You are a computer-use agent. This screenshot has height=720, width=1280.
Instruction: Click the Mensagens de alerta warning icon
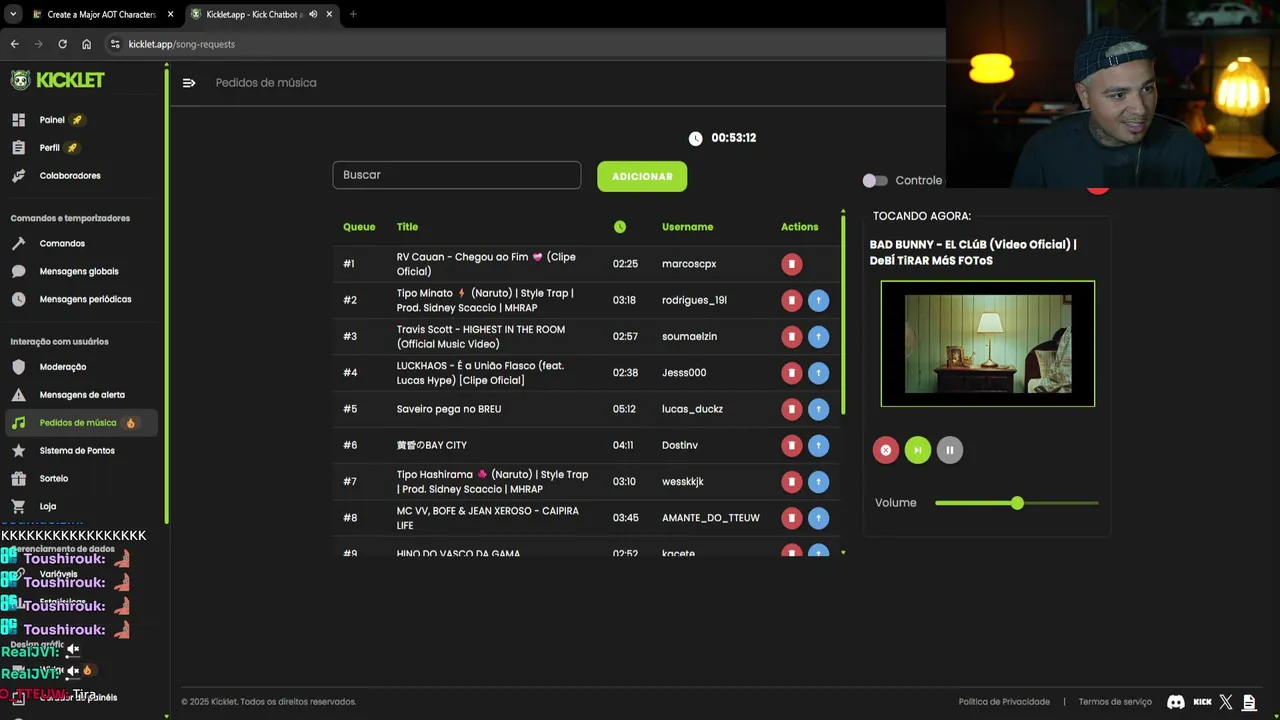click(18, 395)
